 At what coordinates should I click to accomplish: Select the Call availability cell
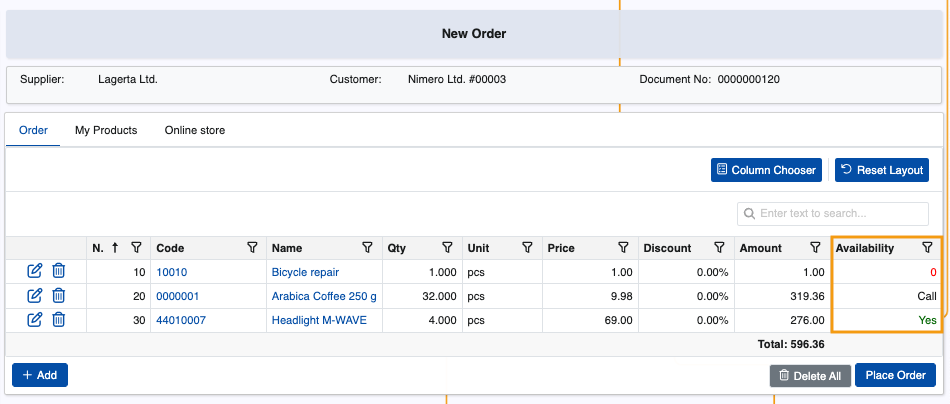(x=886, y=296)
